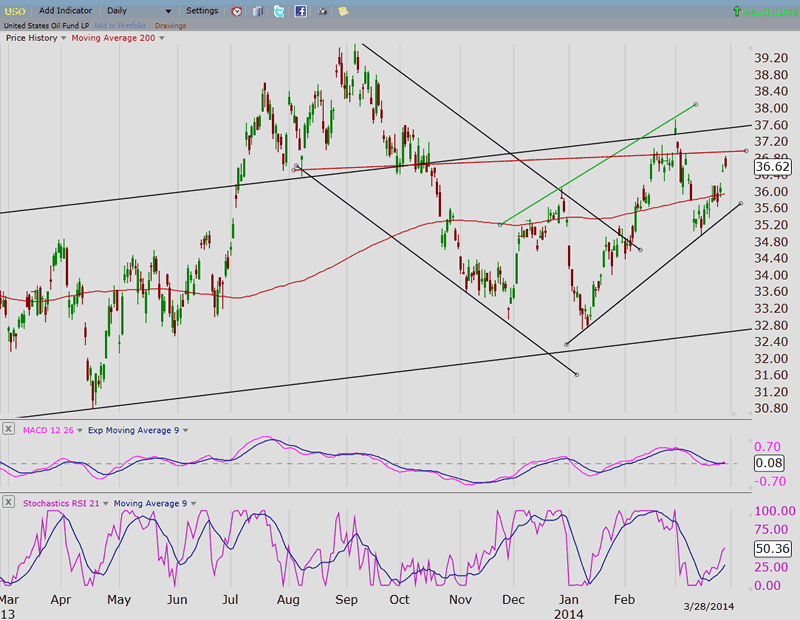Open the yellow sticky note icon
The image size is (800, 620).
(343, 11)
